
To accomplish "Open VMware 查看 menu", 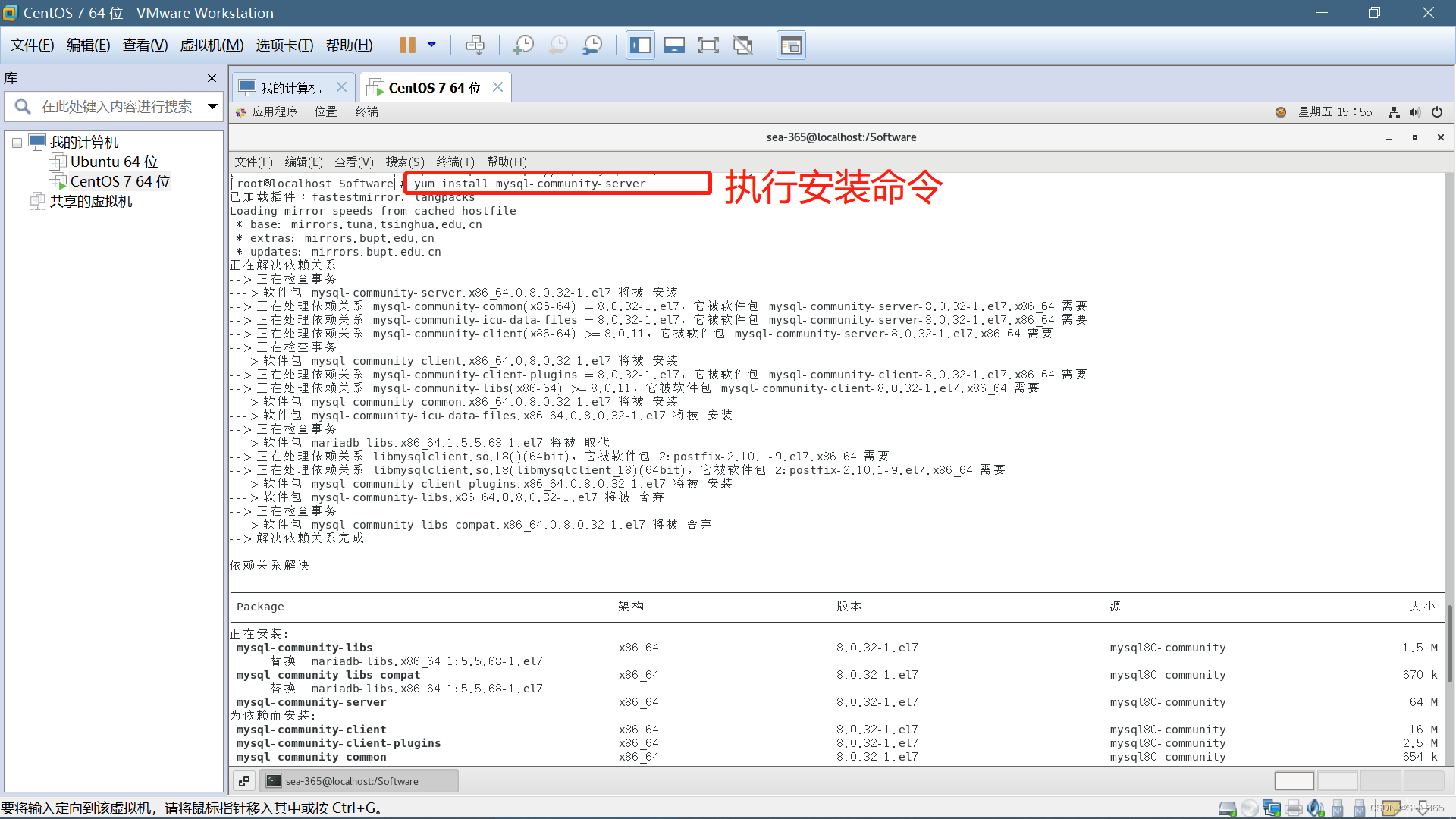I will [x=146, y=45].
